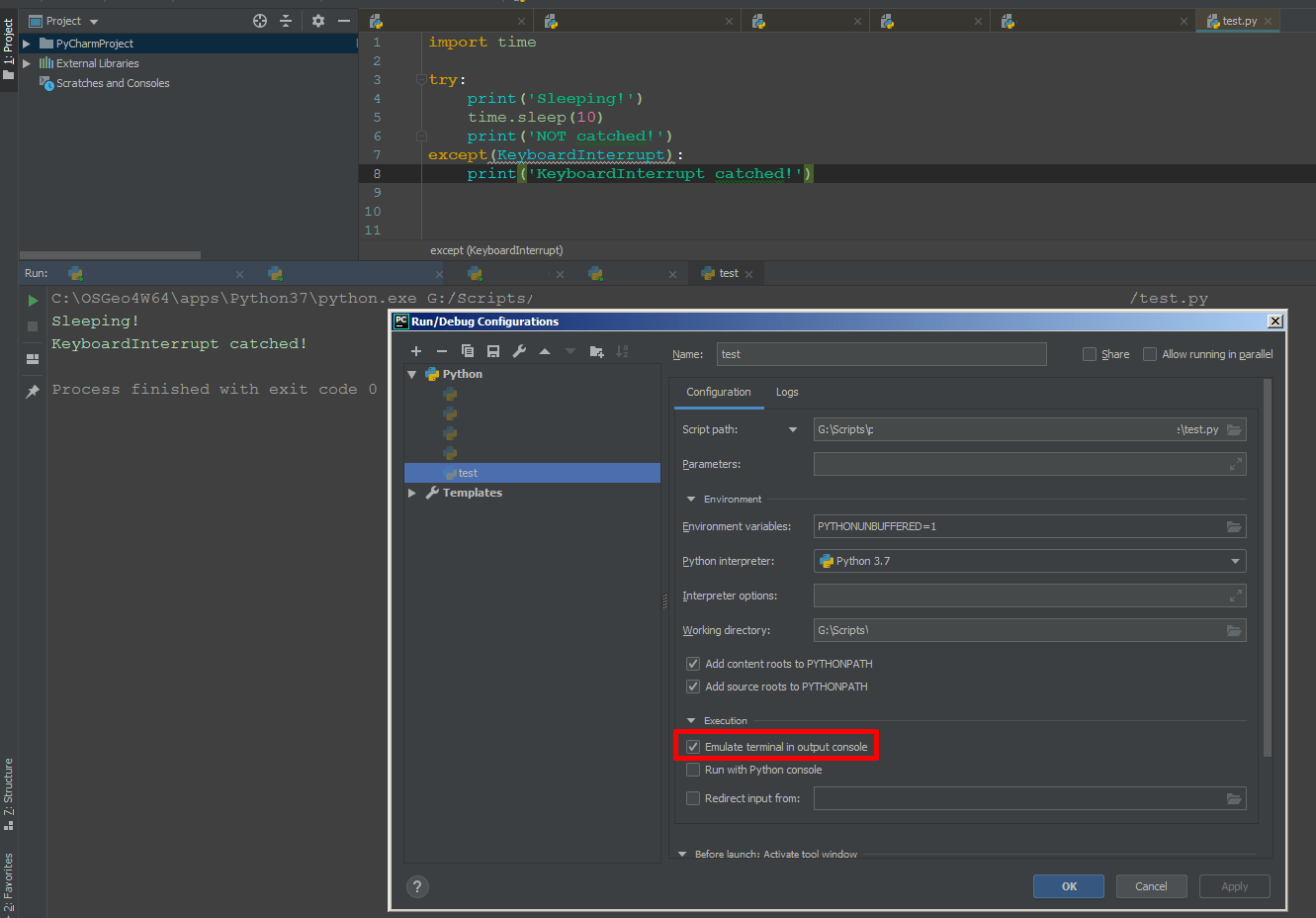
Task: Click the save configuration floppy disk icon
Action: click(x=493, y=350)
